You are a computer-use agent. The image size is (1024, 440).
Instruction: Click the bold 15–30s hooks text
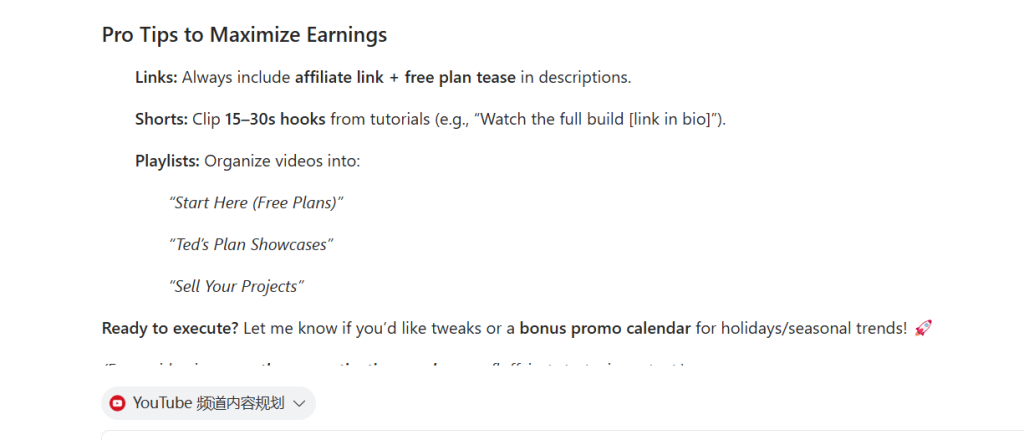tap(275, 119)
